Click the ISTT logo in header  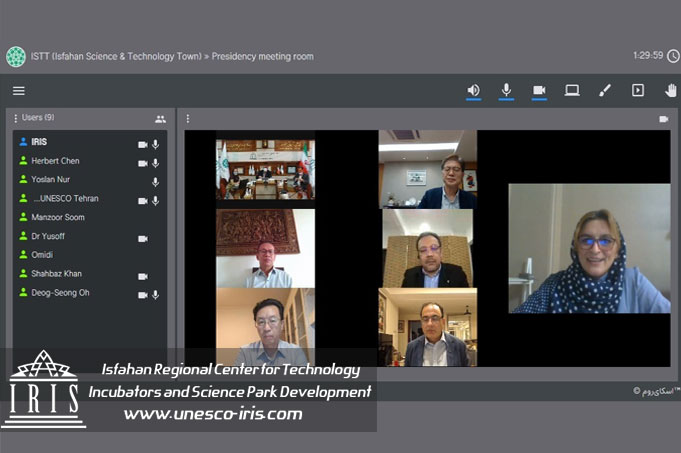16,56
